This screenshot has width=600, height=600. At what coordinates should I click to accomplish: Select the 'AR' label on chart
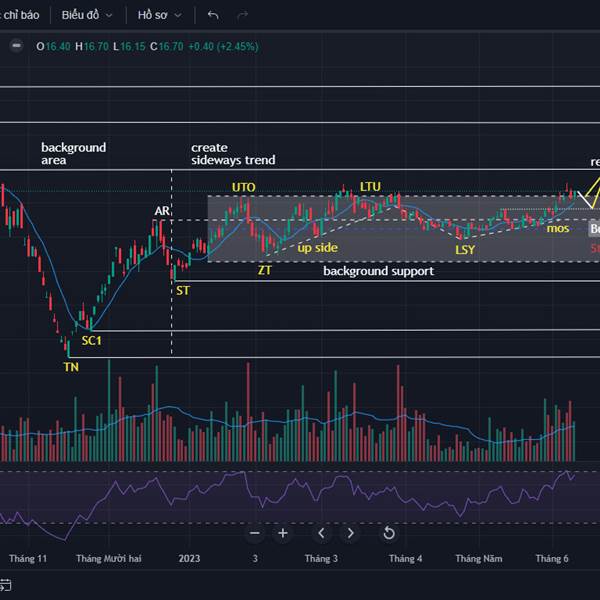[161, 211]
